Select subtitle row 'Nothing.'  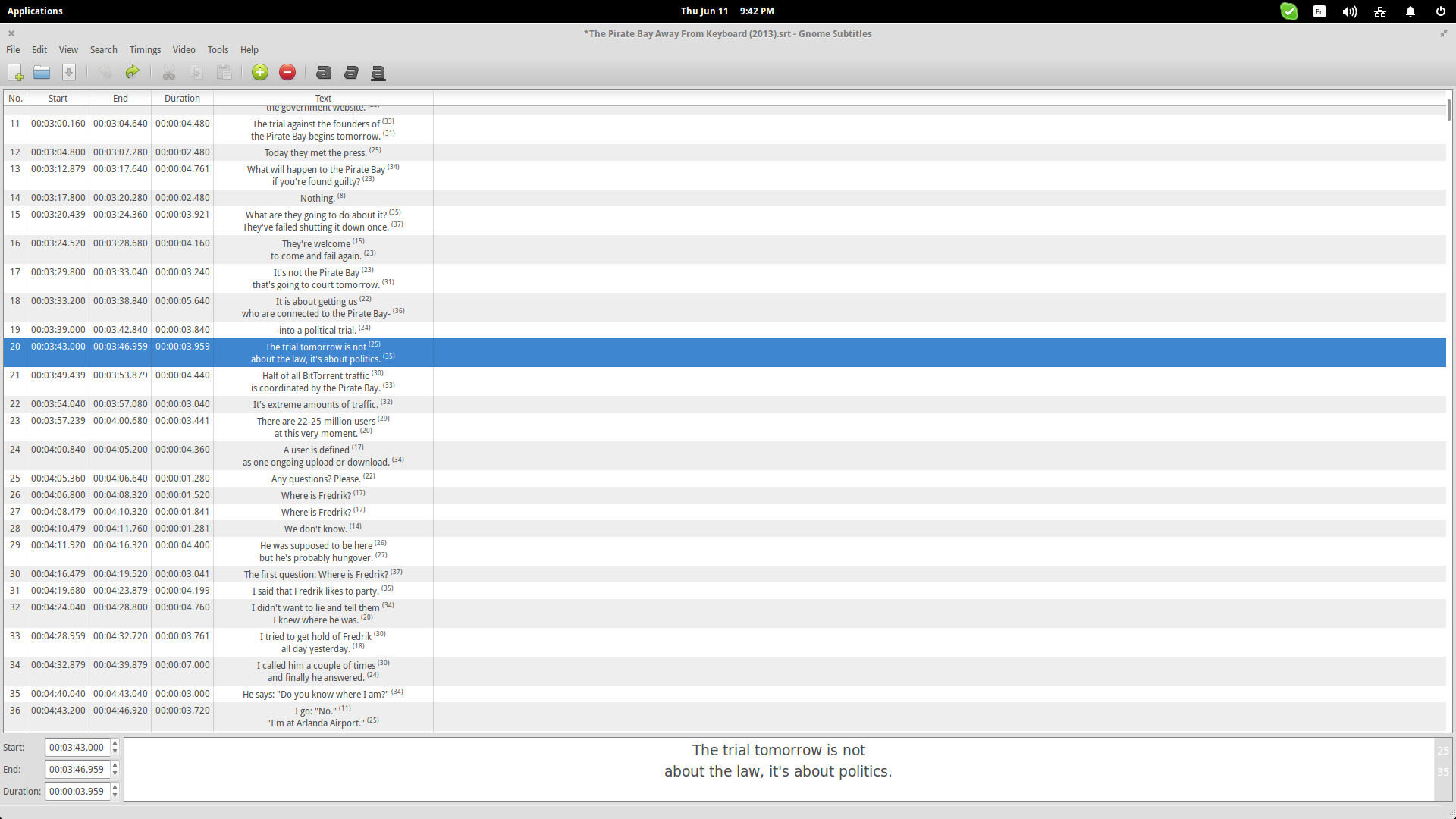(724, 198)
